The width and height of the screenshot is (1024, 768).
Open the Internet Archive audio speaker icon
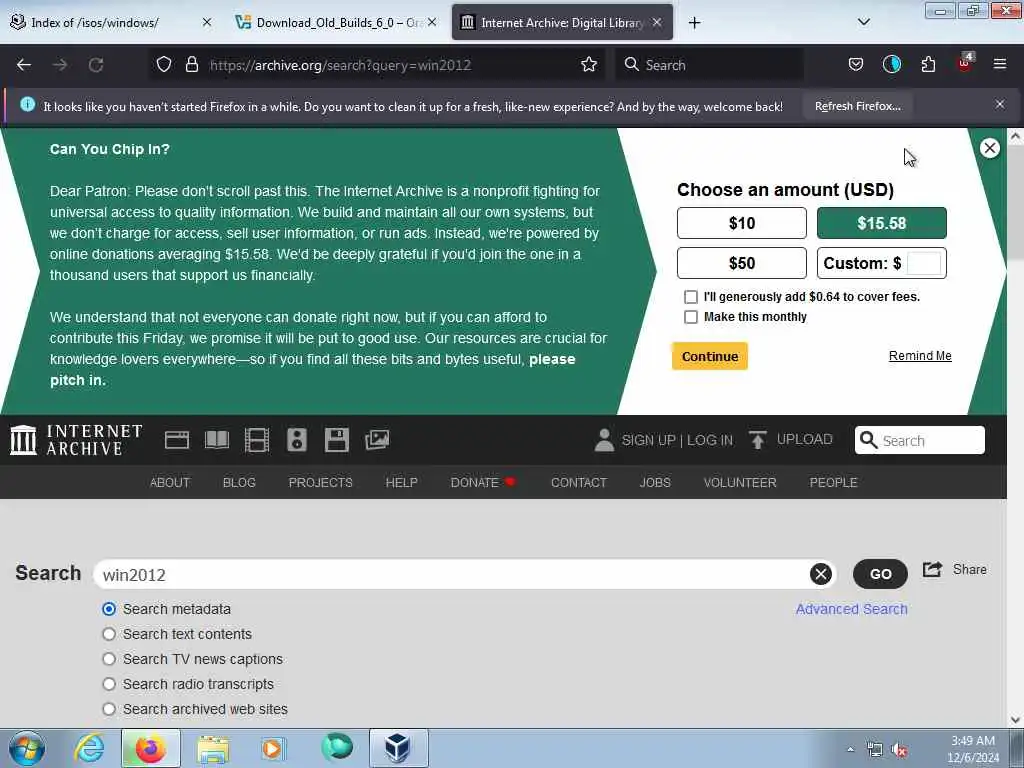(x=296, y=440)
